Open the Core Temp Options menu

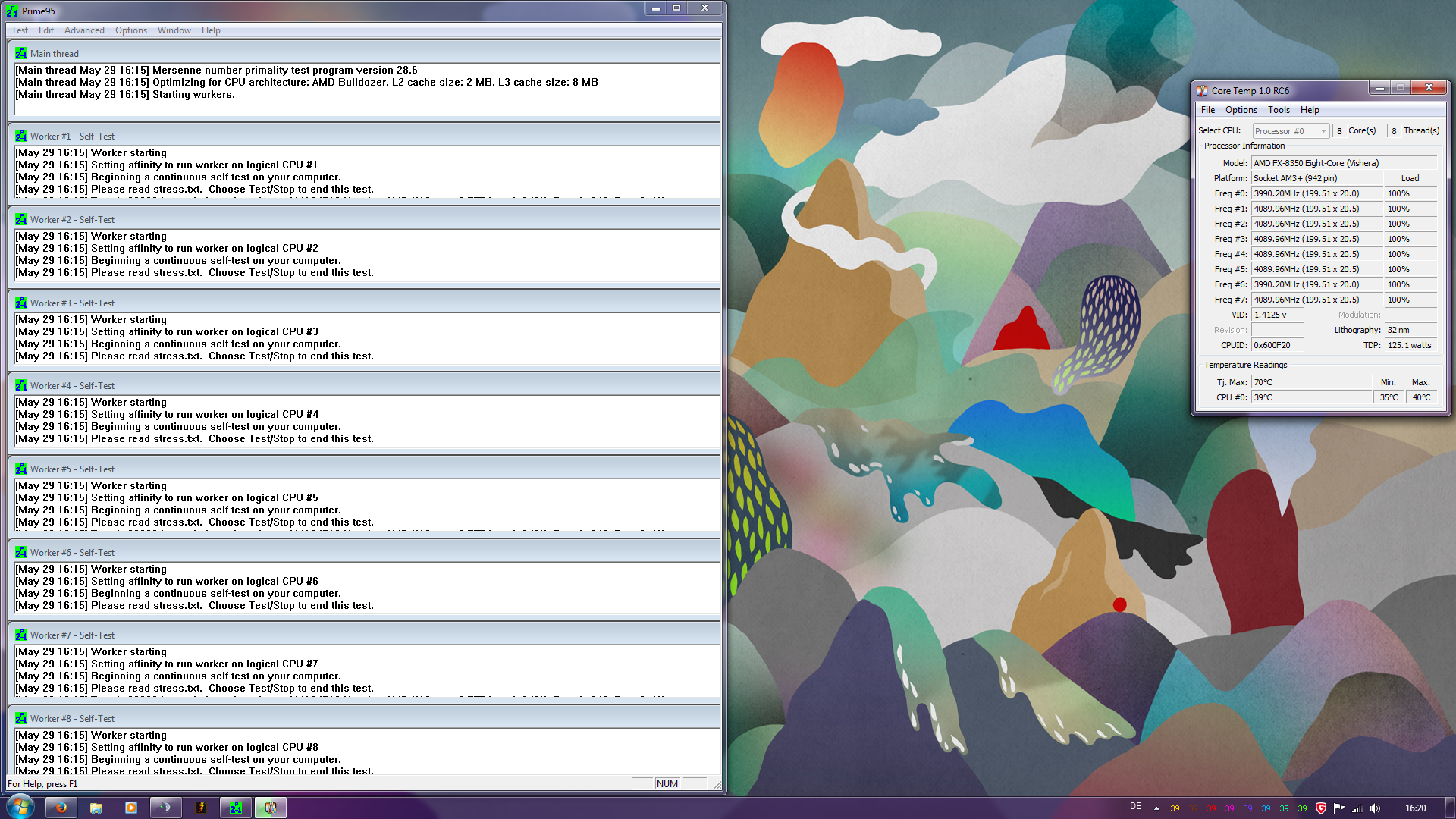coord(1241,110)
